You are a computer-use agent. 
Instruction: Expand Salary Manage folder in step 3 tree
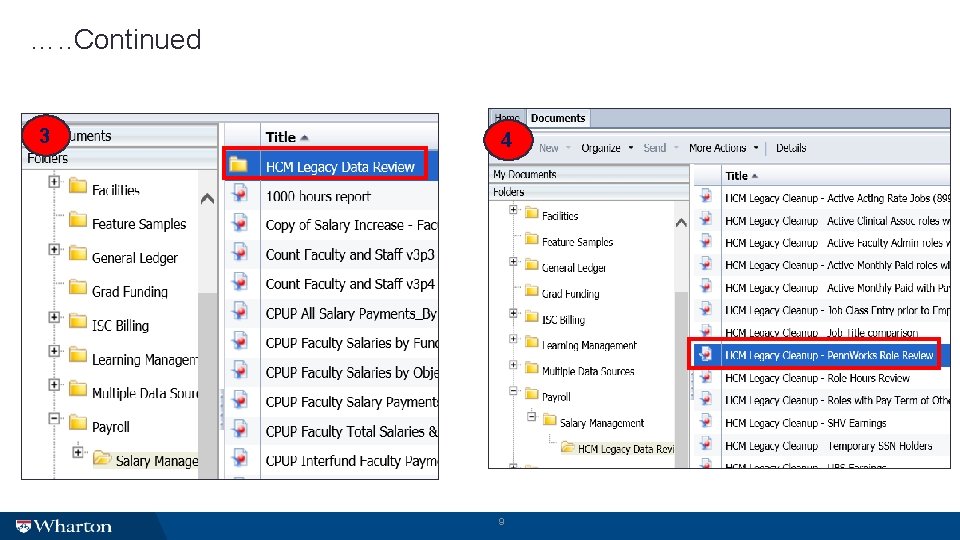tap(78, 453)
